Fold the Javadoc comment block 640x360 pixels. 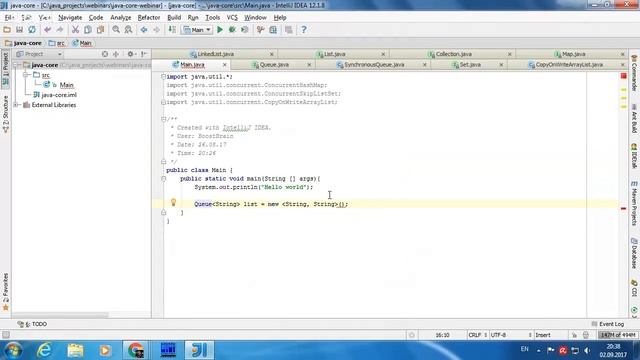(x=163, y=119)
